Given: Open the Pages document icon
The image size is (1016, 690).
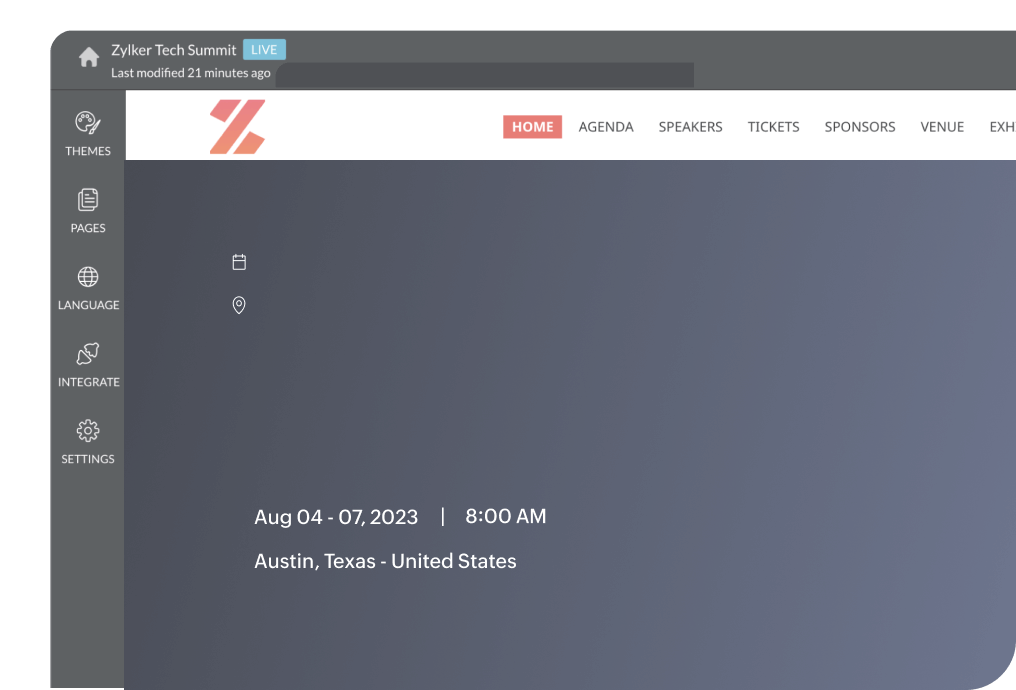Looking at the screenshot, I should (88, 200).
